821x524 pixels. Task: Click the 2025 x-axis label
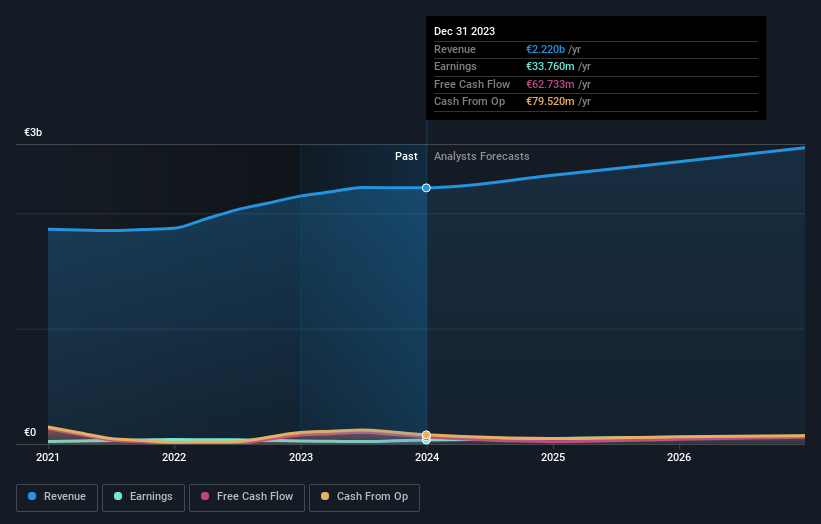click(553, 457)
